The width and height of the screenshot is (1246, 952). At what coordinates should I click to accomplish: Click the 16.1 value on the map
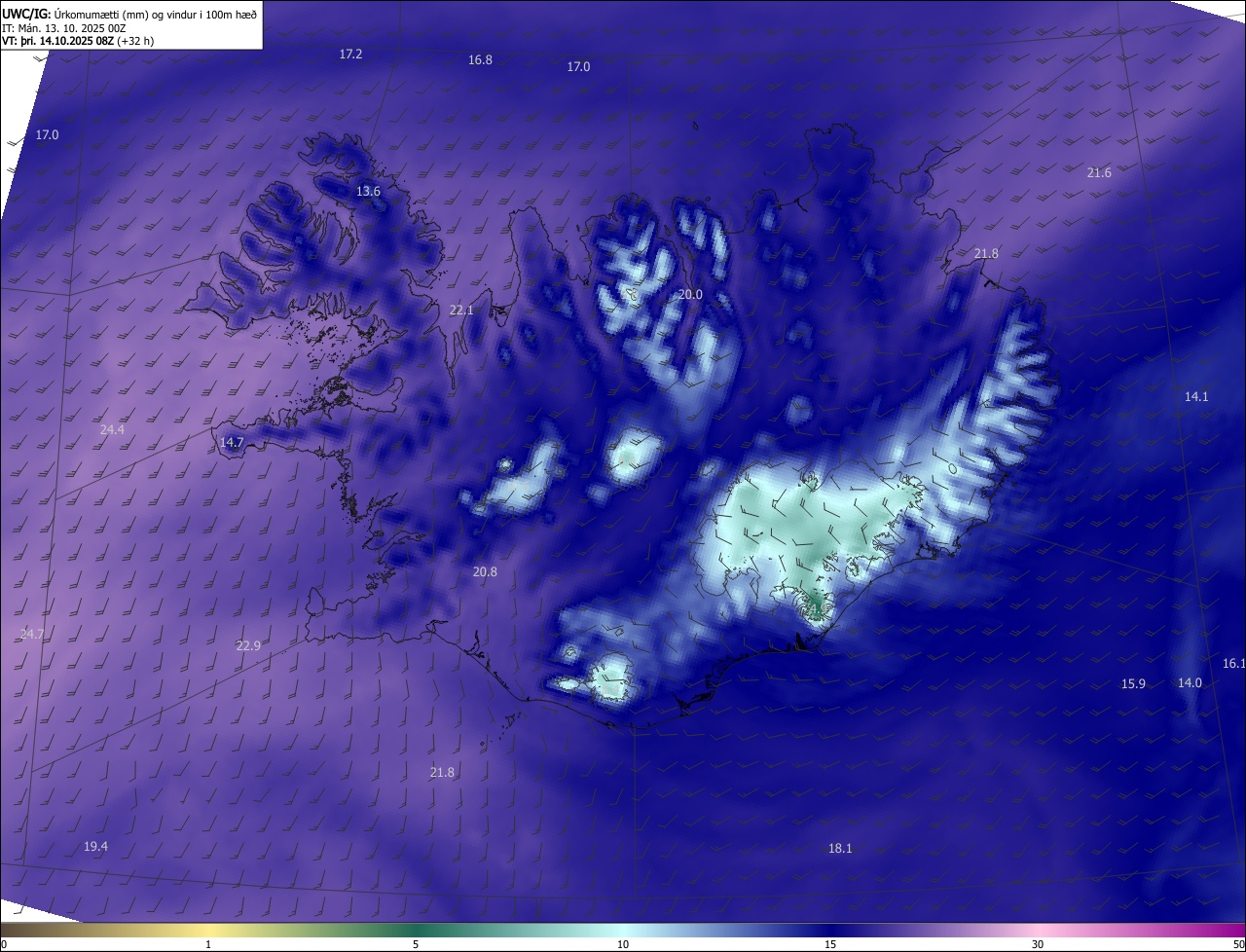[x=1233, y=664]
